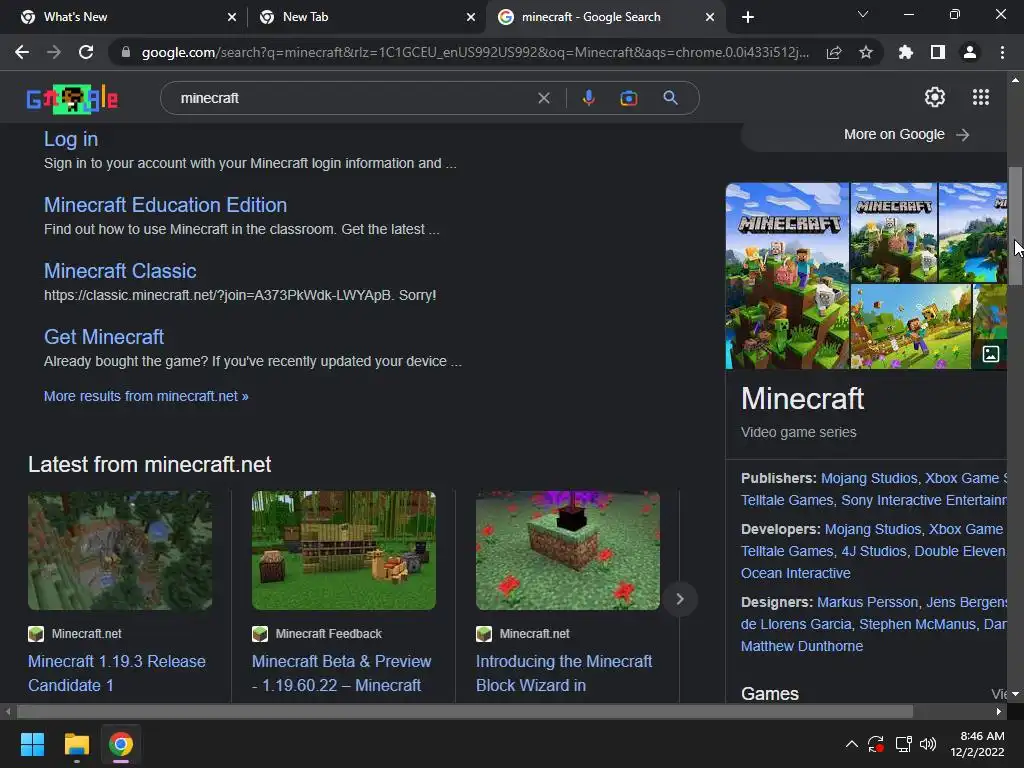Click Chrome icon in the taskbar

coord(121,744)
